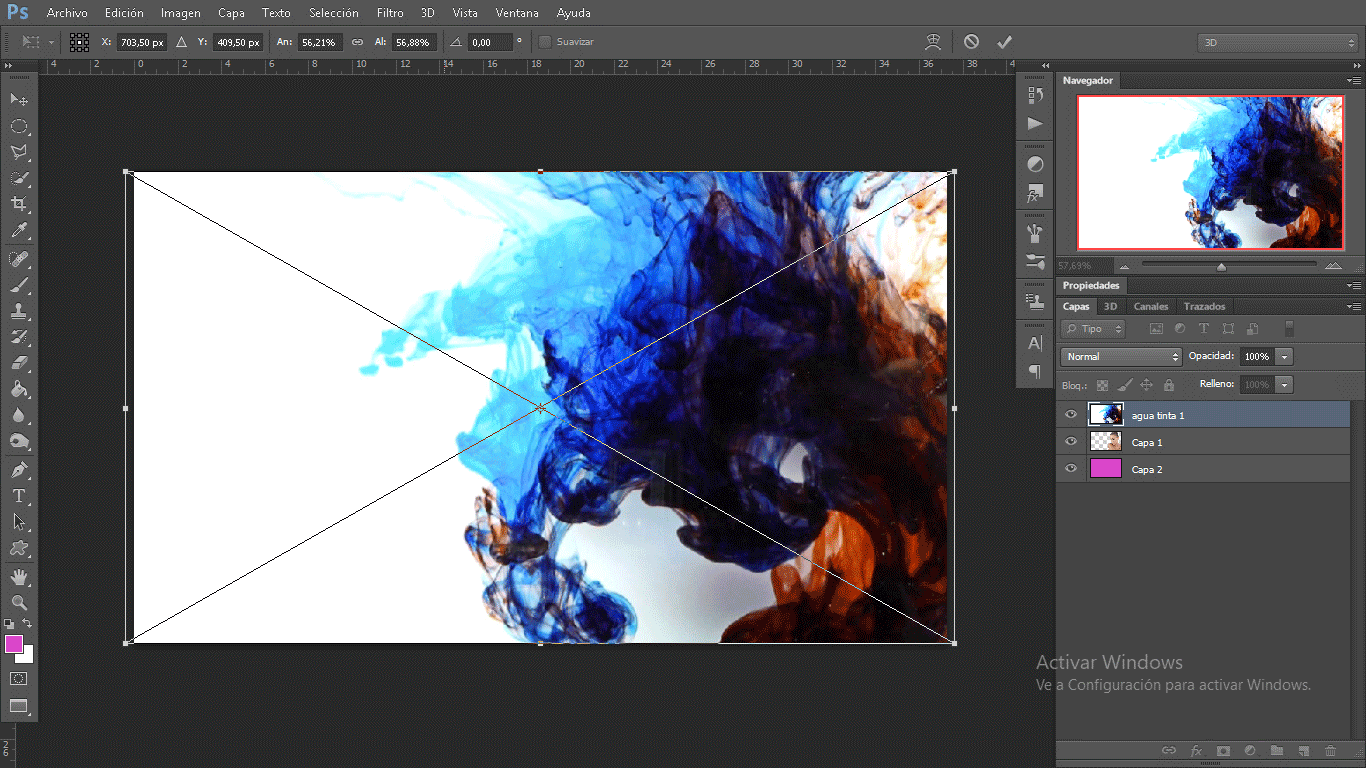The height and width of the screenshot is (768, 1366).
Task: Select the Quick Selection tool
Action: click(x=19, y=178)
